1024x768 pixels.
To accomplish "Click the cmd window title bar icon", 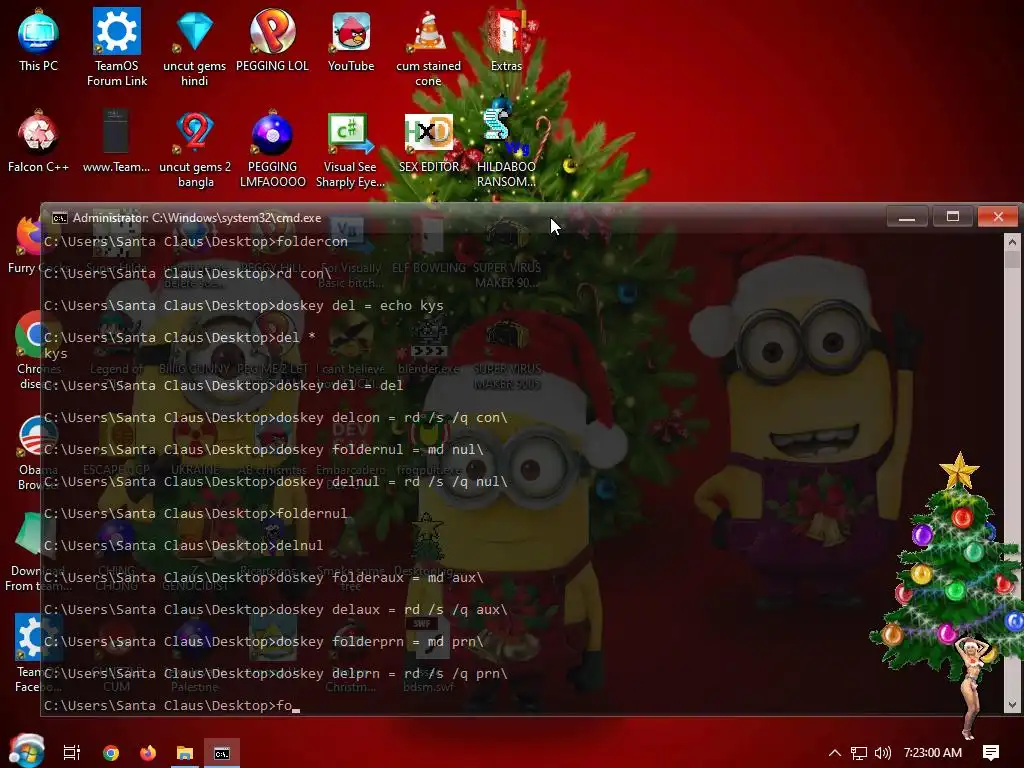I will click(59, 218).
